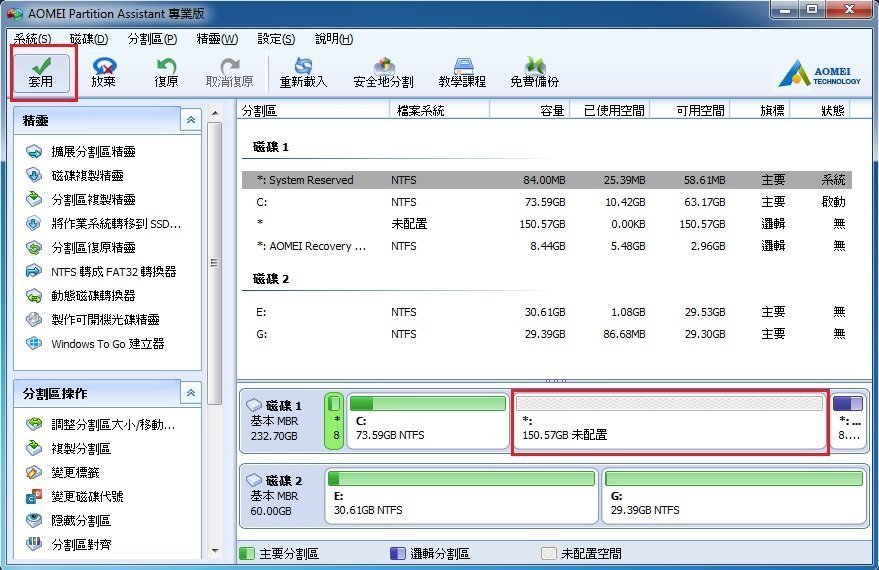Click the E: 30.61GB NTFS disk block

pyautogui.click(x=461, y=497)
